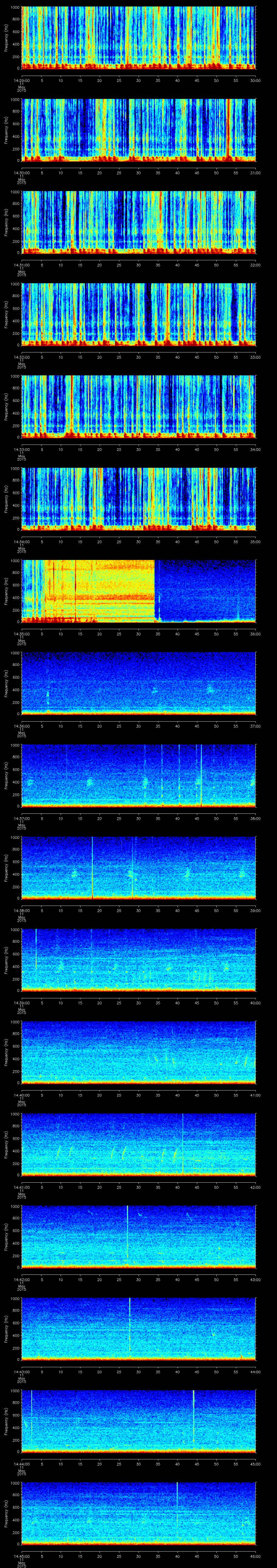Screen dimensions: 277x1568
Task: Select the spectrogram panel starting at 14:29:00
Action: pos(139,38)
